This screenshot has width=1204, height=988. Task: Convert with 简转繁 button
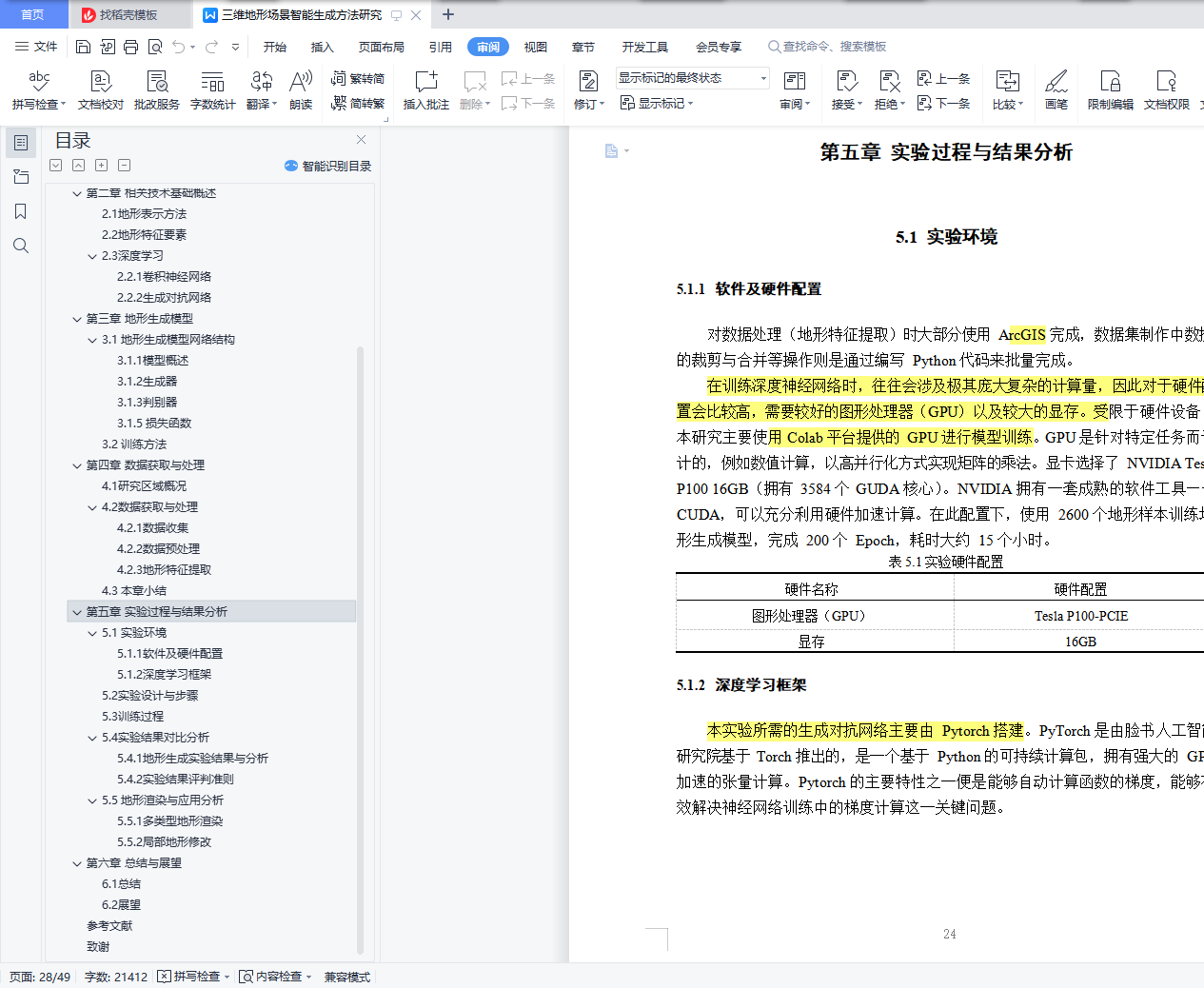358,103
